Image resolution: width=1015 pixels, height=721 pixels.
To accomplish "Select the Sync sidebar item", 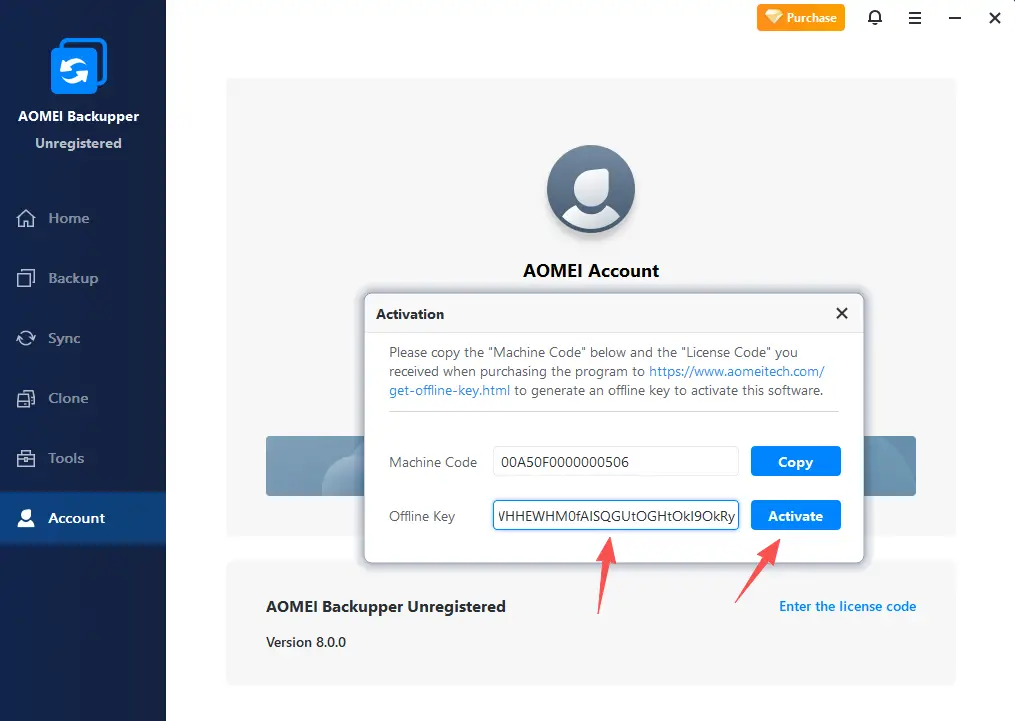I will coord(63,338).
